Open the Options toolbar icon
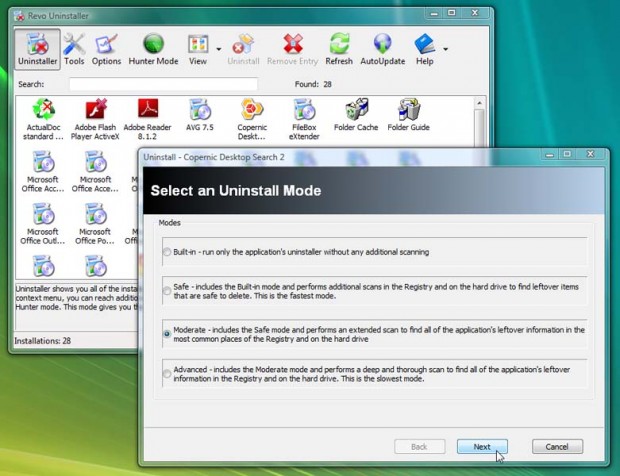Image resolution: width=620 pixels, height=476 pixels. click(x=106, y=49)
